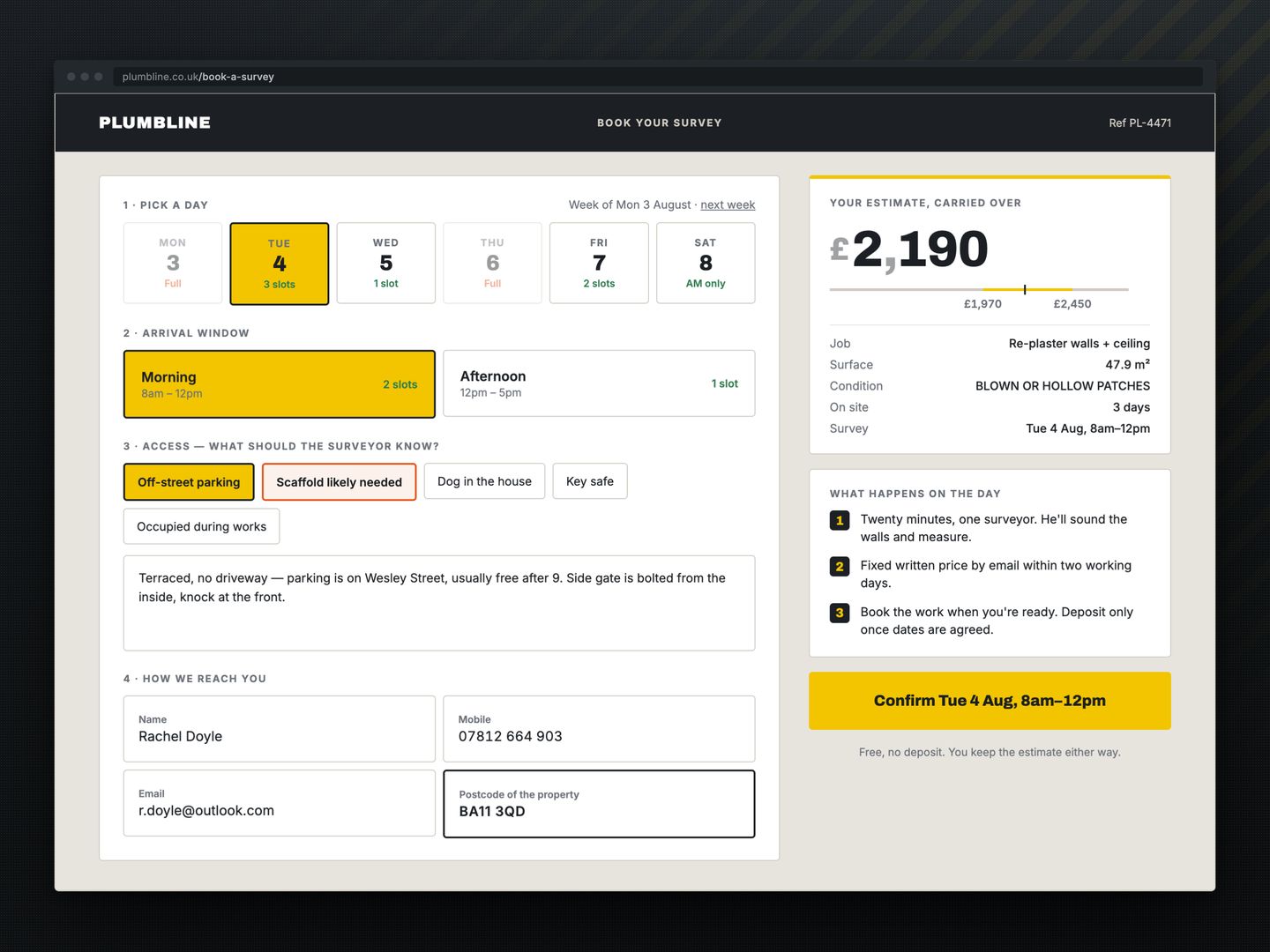Screen dimensions: 1270x952
Task: Click the £1,970 lower estimate label
Action: [x=982, y=304]
